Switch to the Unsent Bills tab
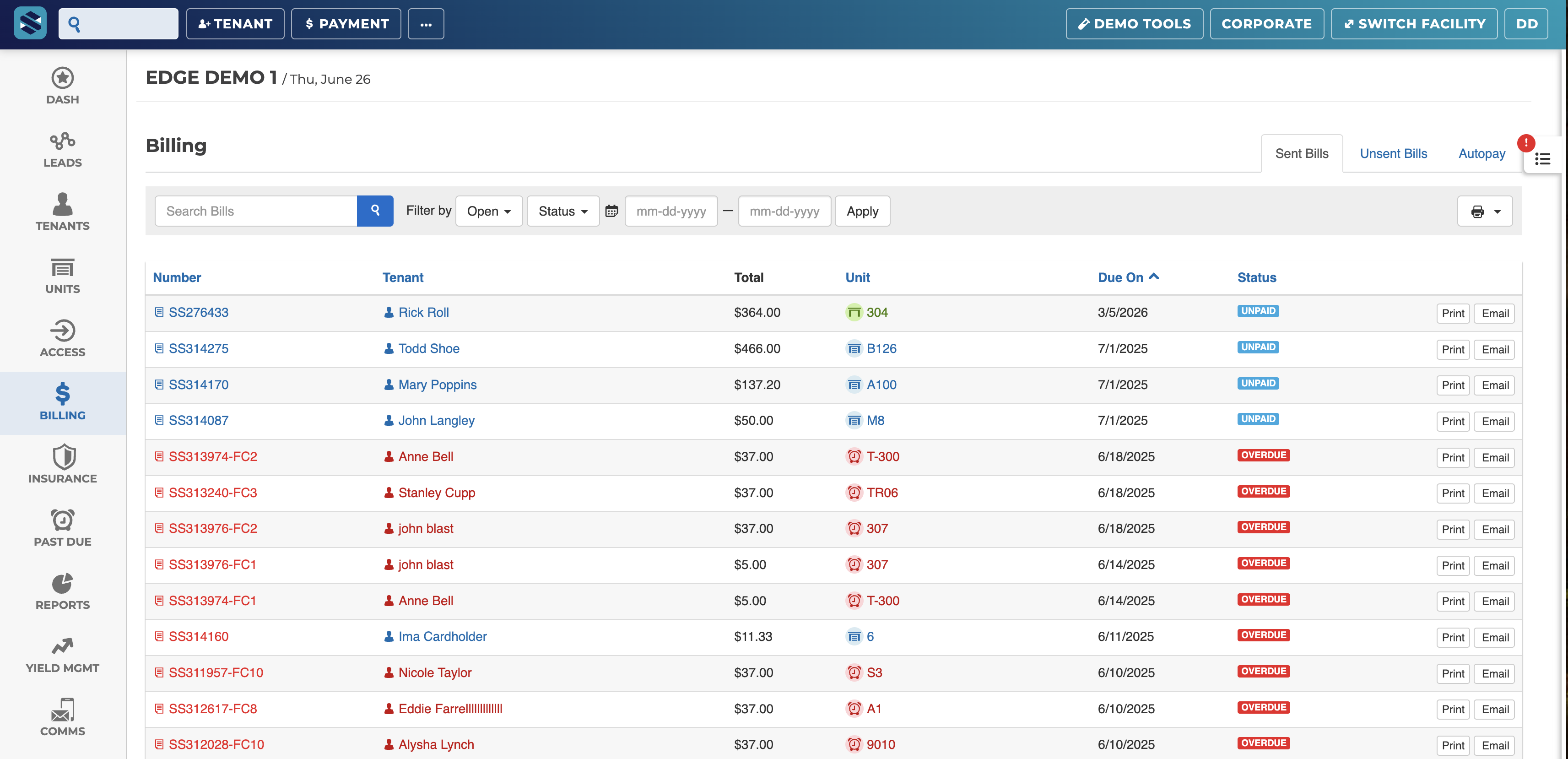Image resolution: width=1568 pixels, height=759 pixels. [x=1393, y=153]
